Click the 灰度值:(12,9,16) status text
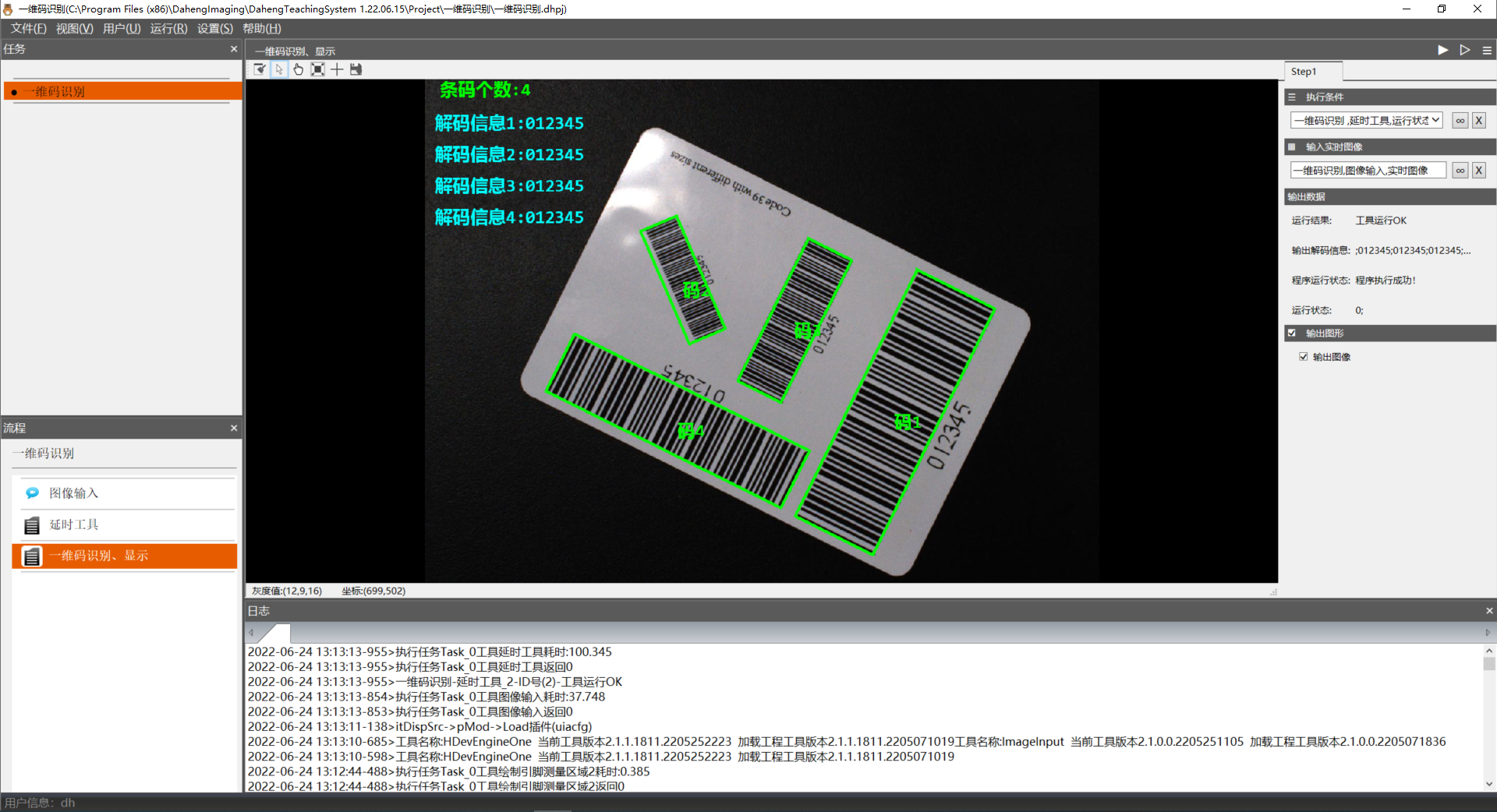The height and width of the screenshot is (812, 1497). pos(287,591)
